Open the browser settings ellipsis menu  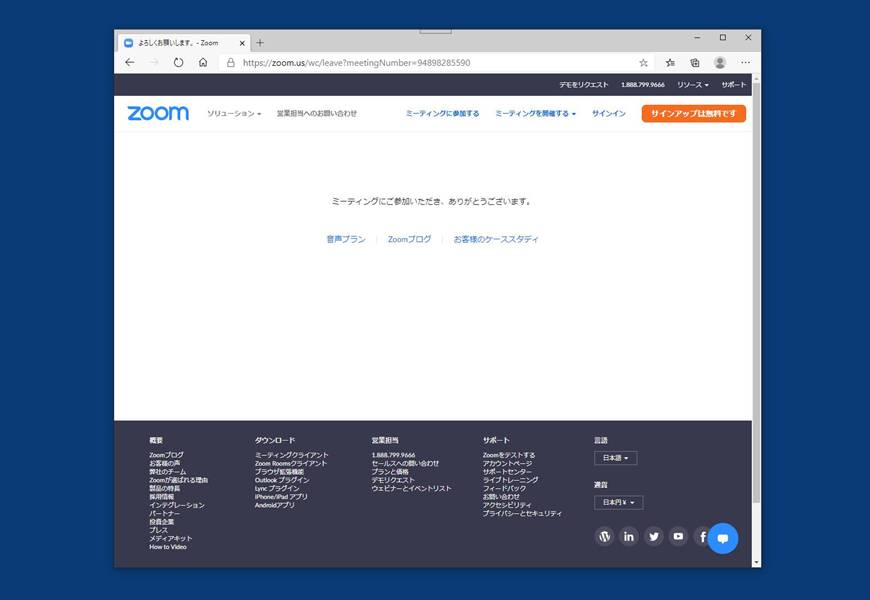(745, 63)
